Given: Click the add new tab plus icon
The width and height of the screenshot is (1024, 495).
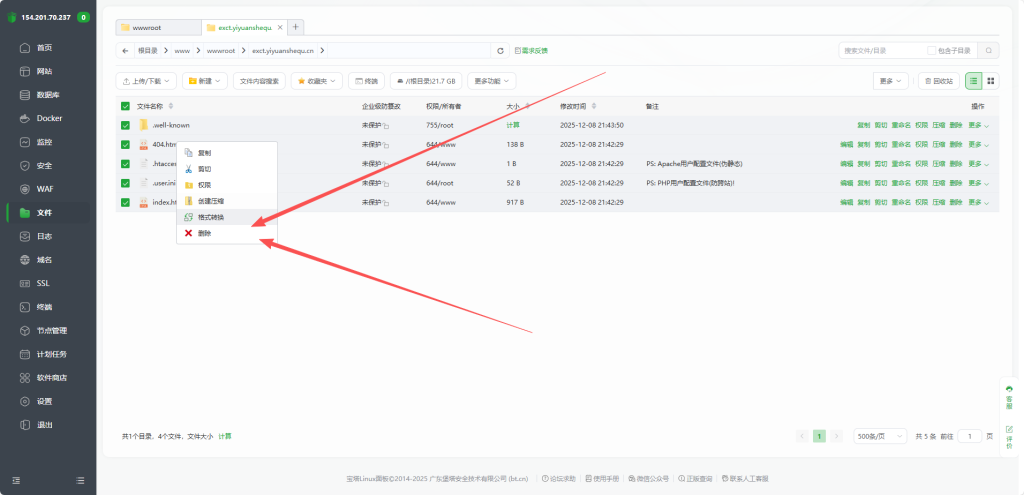Looking at the screenshot, I should click(x=296, y=27).
